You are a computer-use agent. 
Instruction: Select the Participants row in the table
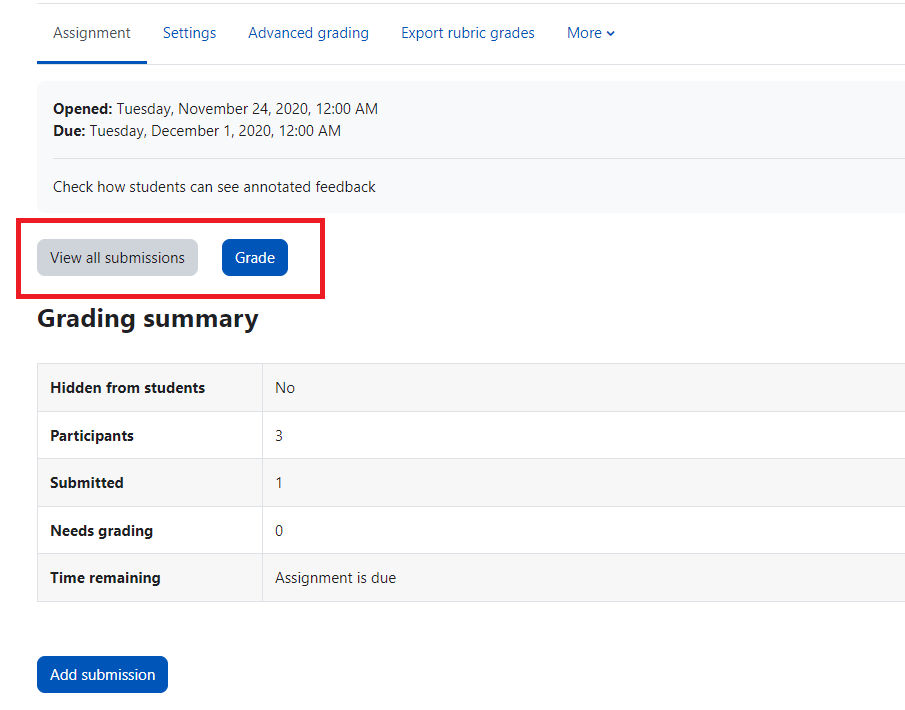[x=92, y=435]
